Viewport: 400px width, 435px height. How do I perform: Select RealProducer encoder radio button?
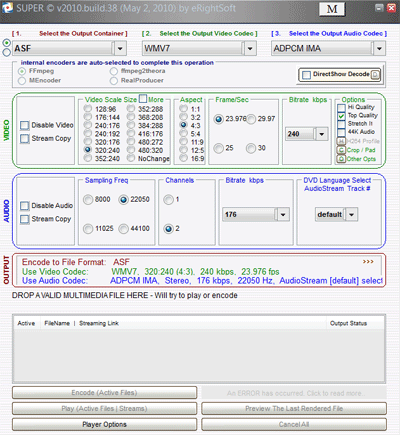[114, 80]
